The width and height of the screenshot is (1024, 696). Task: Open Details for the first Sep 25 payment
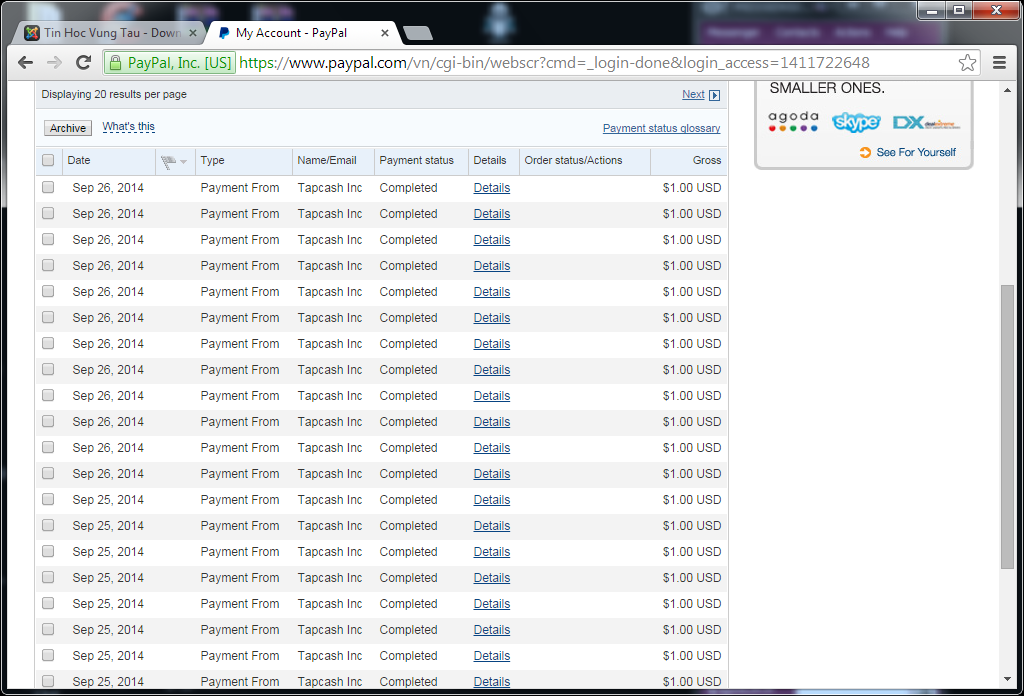coord(492,500)
